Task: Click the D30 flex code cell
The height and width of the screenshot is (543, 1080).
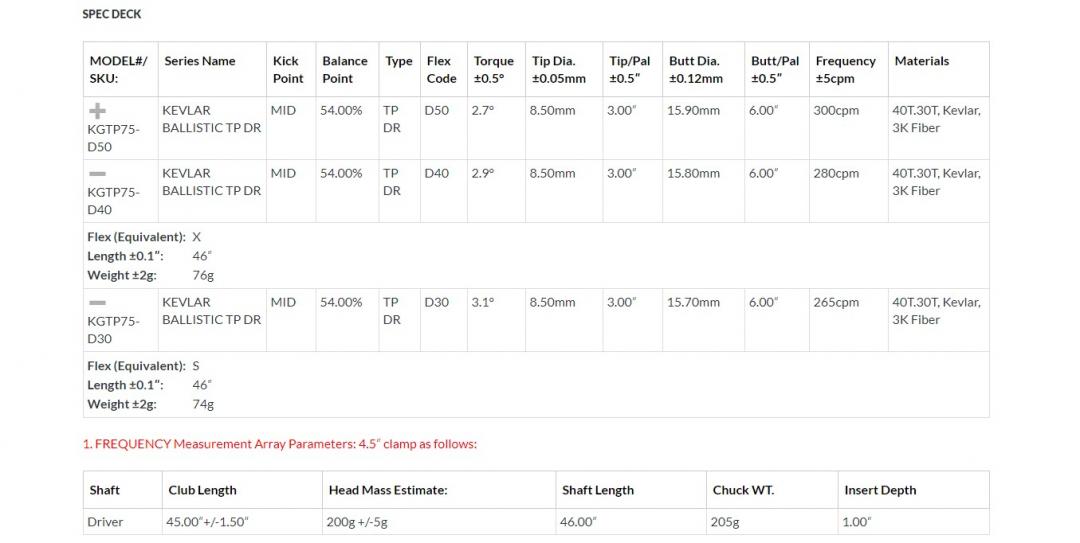Action: pos(437,303)
